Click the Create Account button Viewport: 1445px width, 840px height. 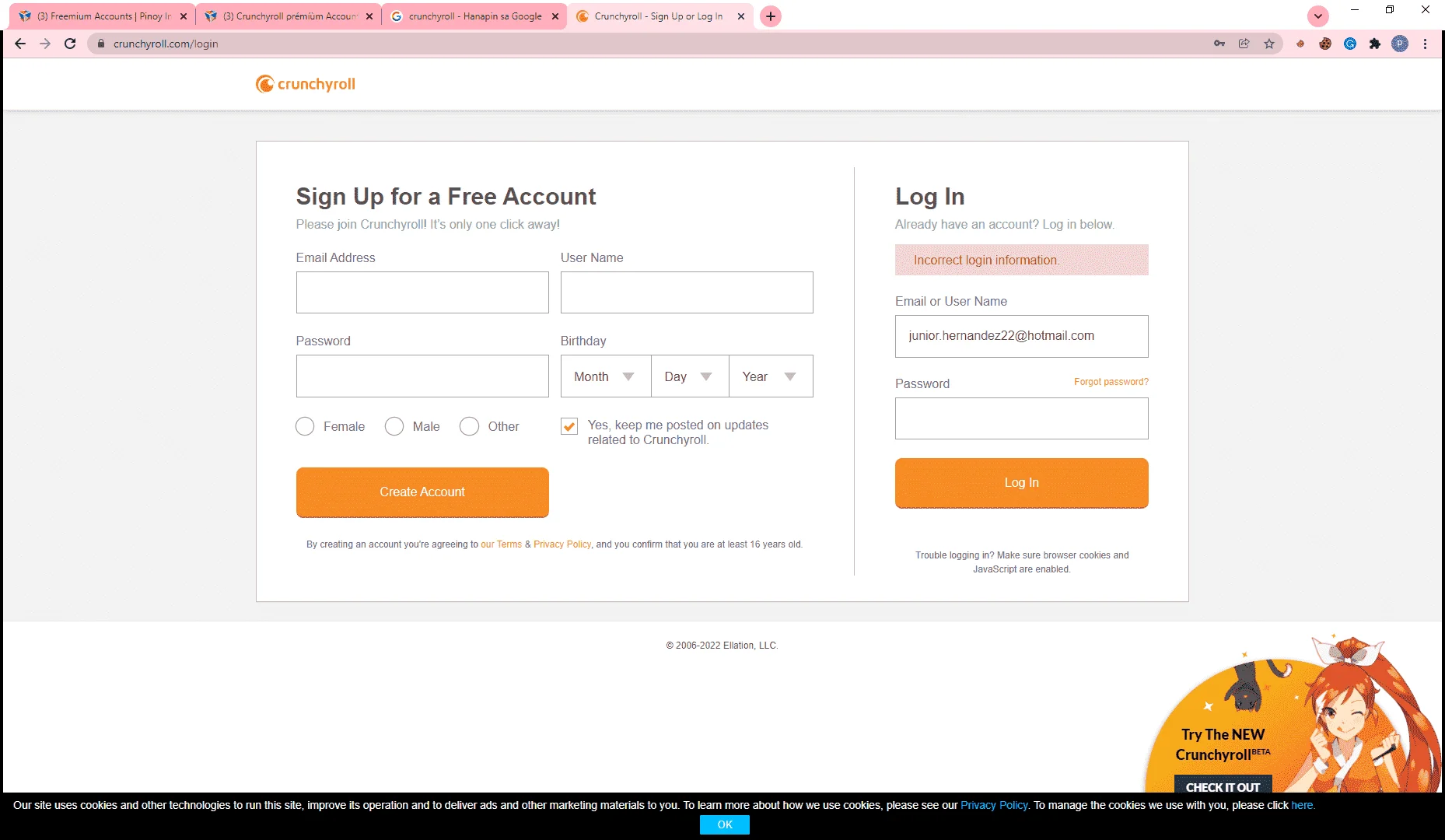[422, 492]
